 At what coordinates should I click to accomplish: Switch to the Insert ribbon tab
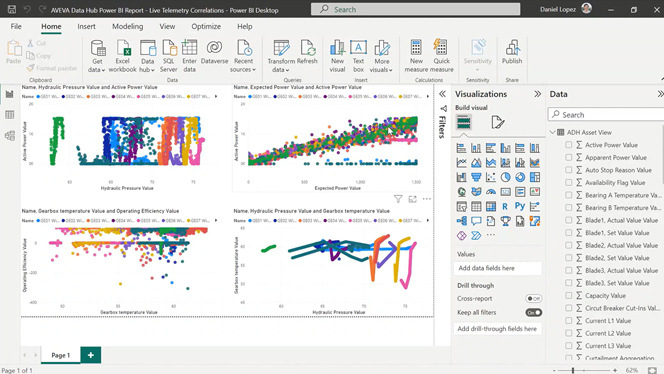coord(86,26)
